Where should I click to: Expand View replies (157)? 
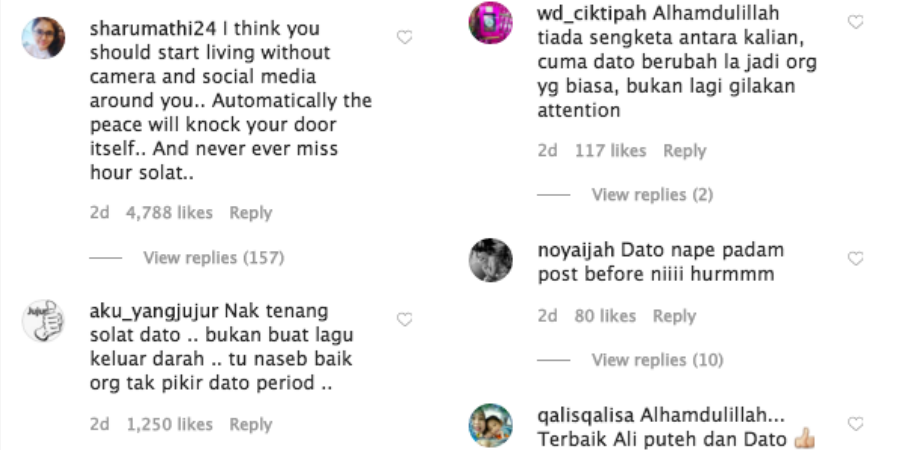pos(214,258)
